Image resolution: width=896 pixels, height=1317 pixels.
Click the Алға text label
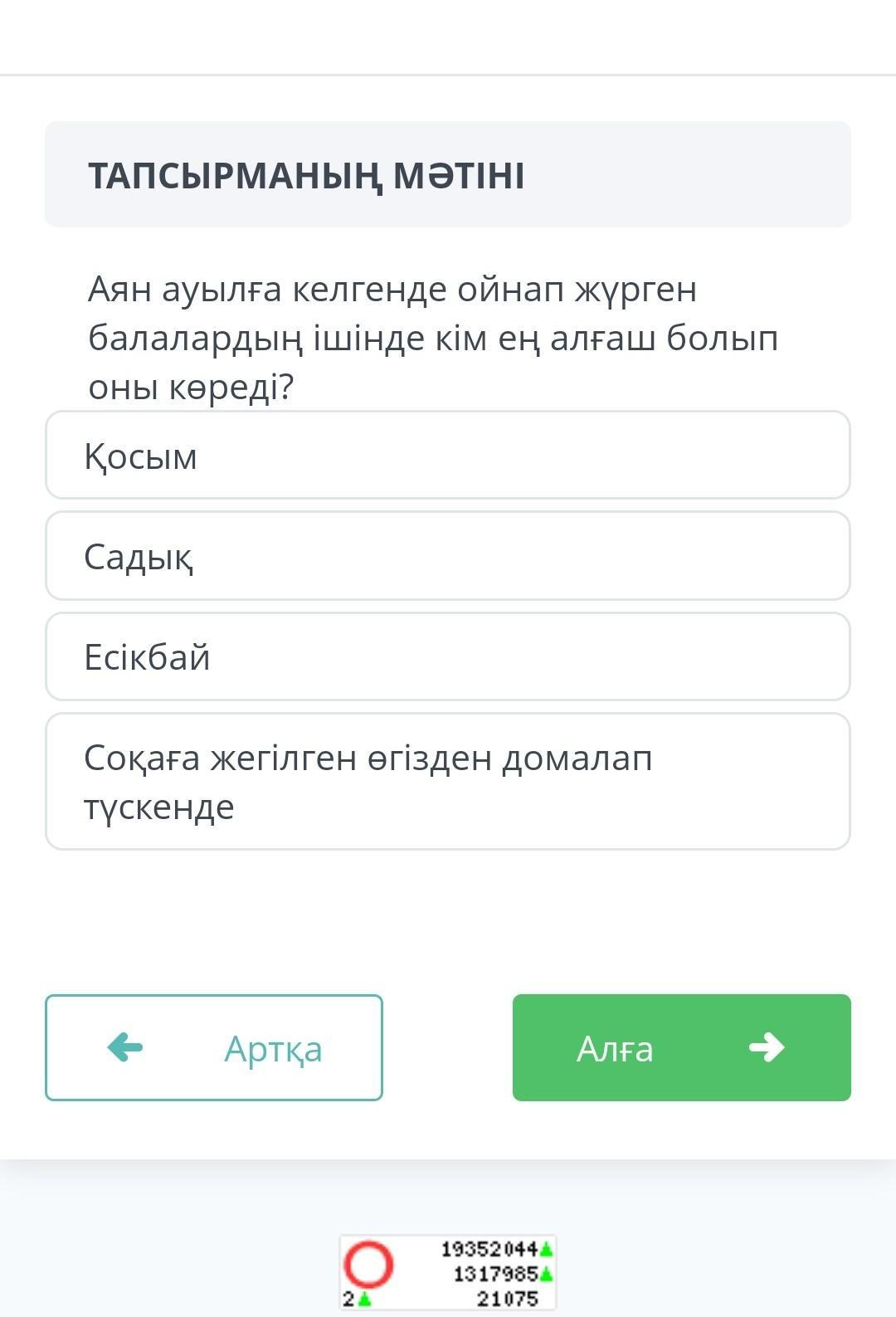tap(615, 1049)
